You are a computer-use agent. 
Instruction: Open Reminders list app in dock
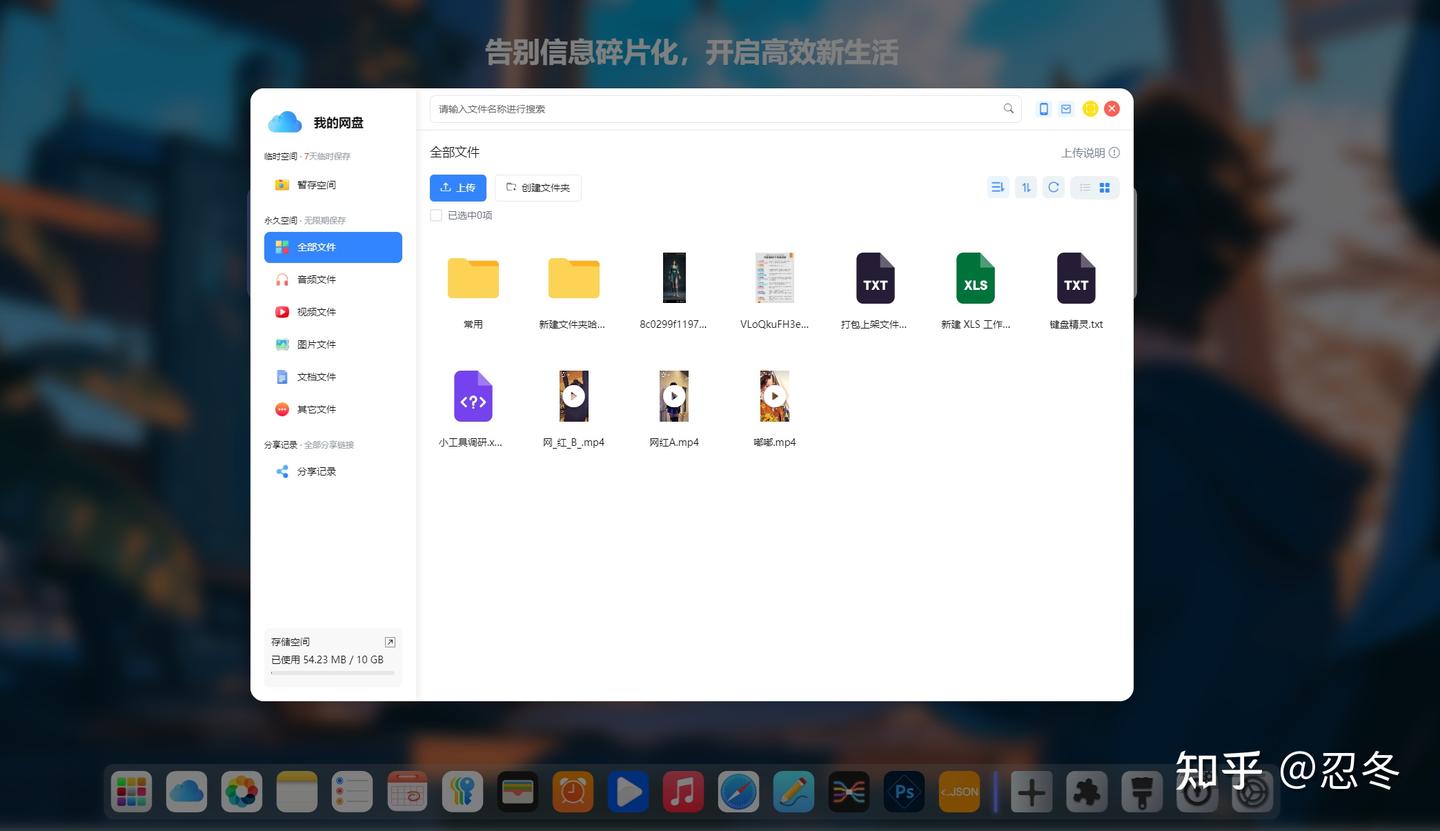point(352,792)
